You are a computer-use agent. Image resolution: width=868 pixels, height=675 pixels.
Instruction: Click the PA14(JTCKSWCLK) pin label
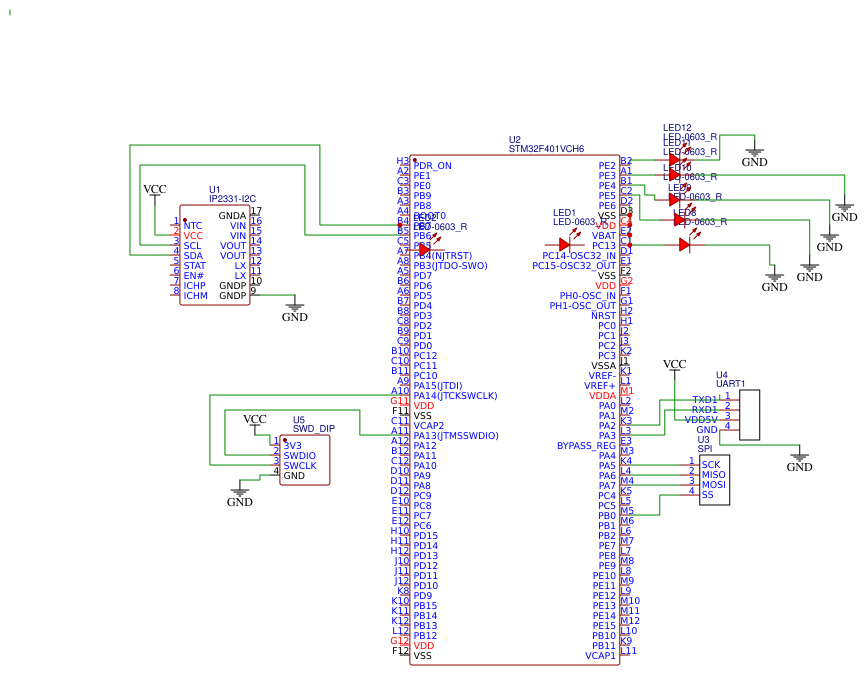click(x=456, y=396)
